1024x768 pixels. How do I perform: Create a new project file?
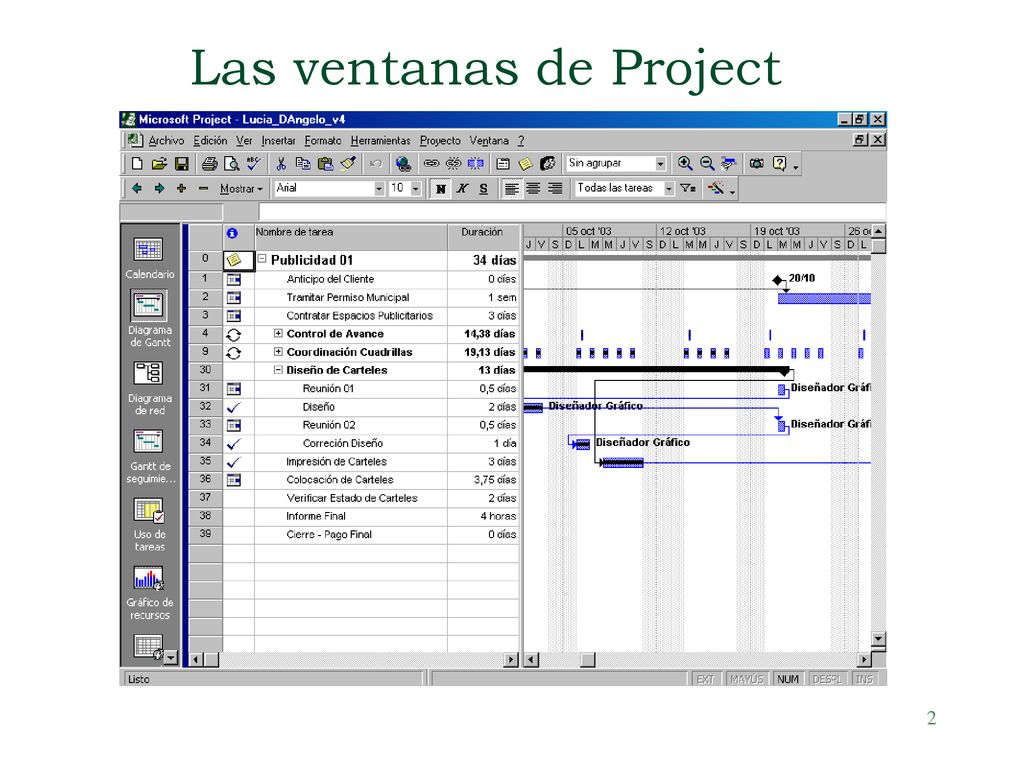[137, 164]
